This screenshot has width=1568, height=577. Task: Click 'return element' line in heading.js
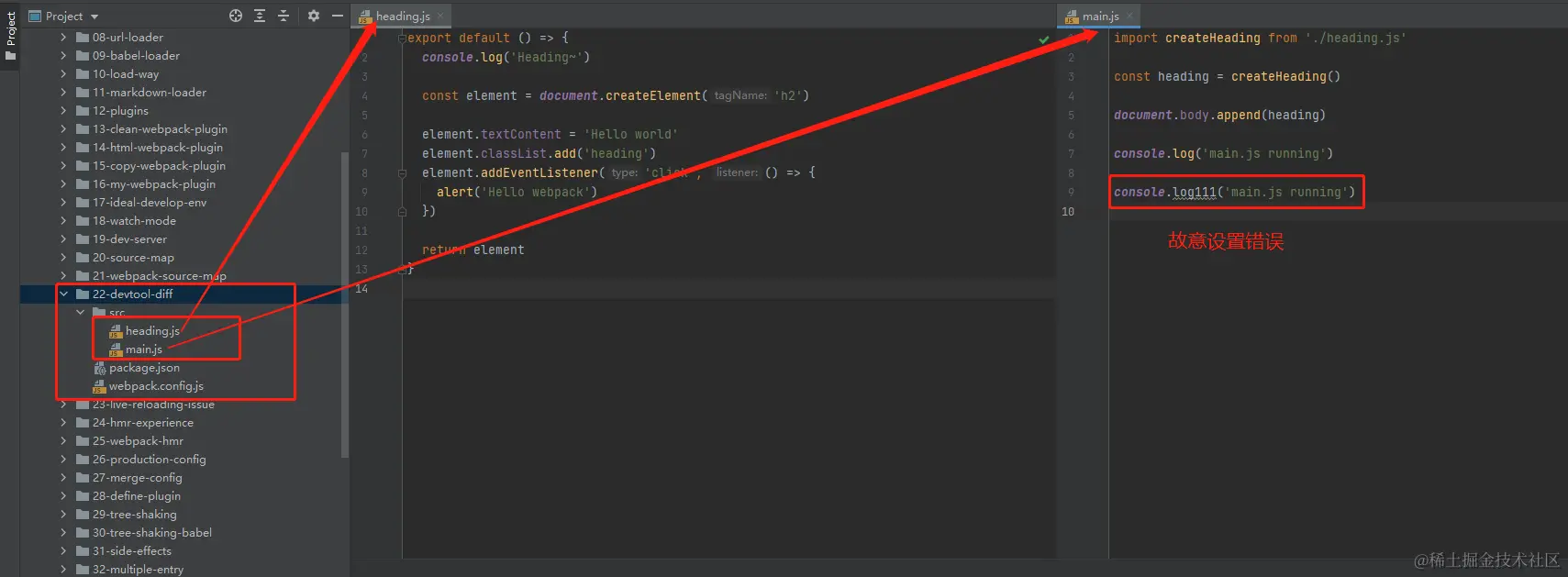pos(473,250)
